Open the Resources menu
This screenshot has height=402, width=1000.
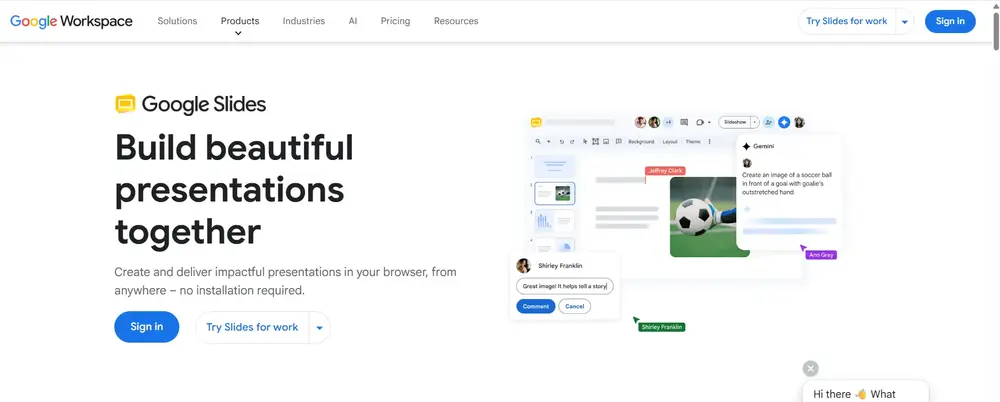456,21
